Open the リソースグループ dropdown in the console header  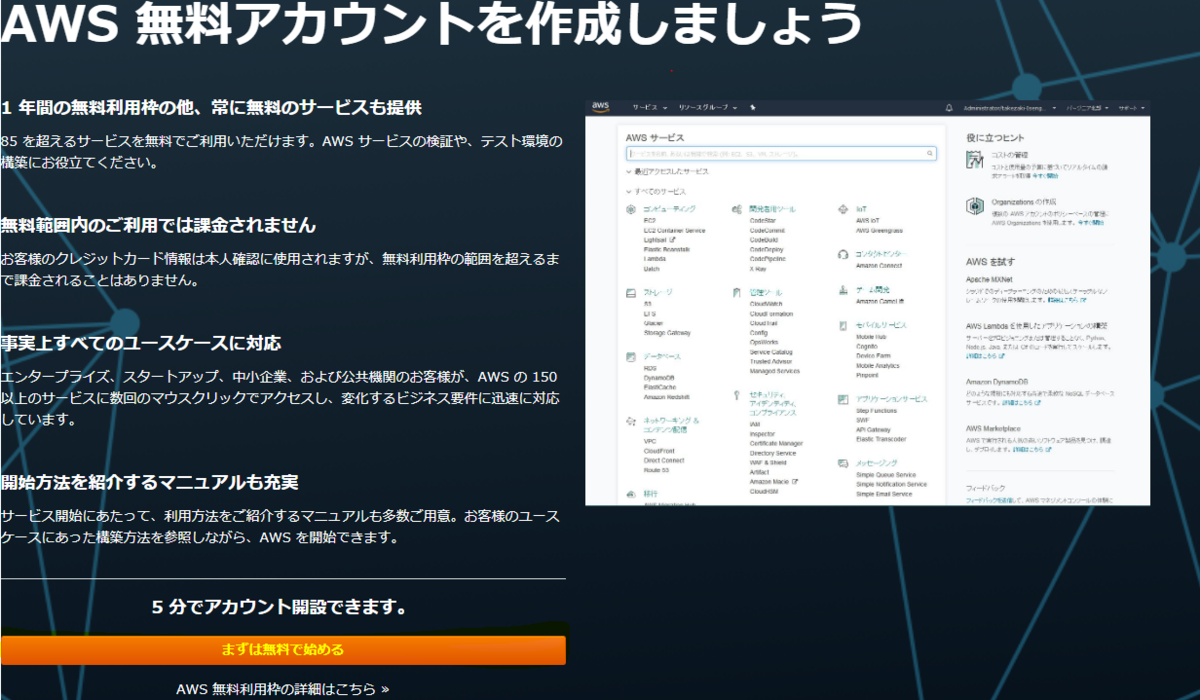(708, 107)
